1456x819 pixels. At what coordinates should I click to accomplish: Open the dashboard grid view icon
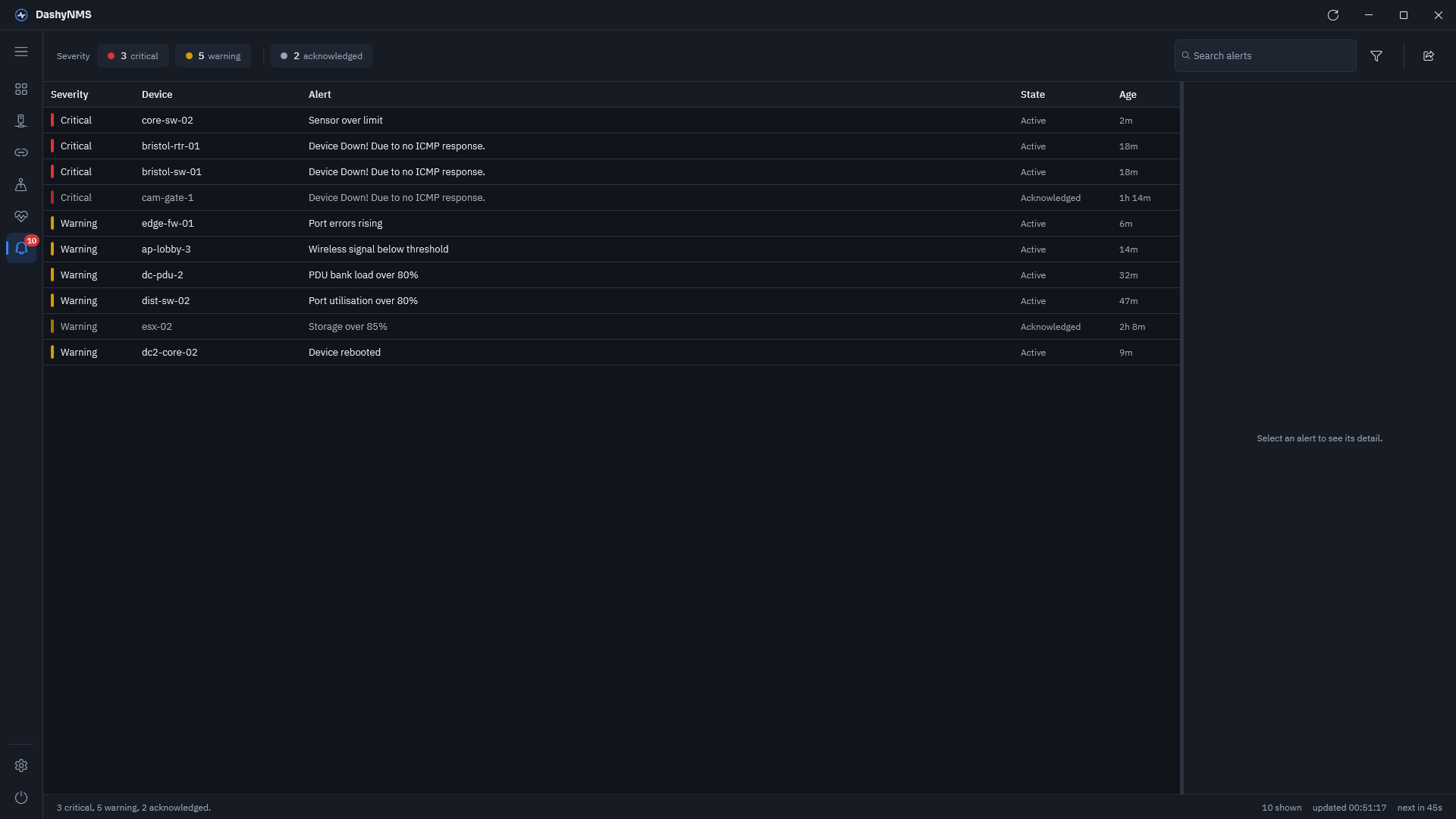pyautogui.click(x=21, y=89)
